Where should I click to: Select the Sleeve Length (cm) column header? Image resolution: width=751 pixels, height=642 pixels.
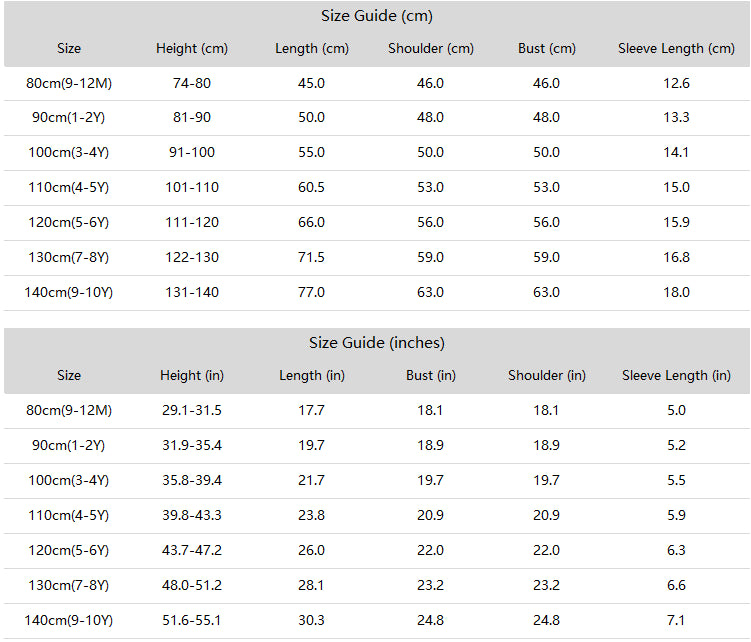coord(676,48)
